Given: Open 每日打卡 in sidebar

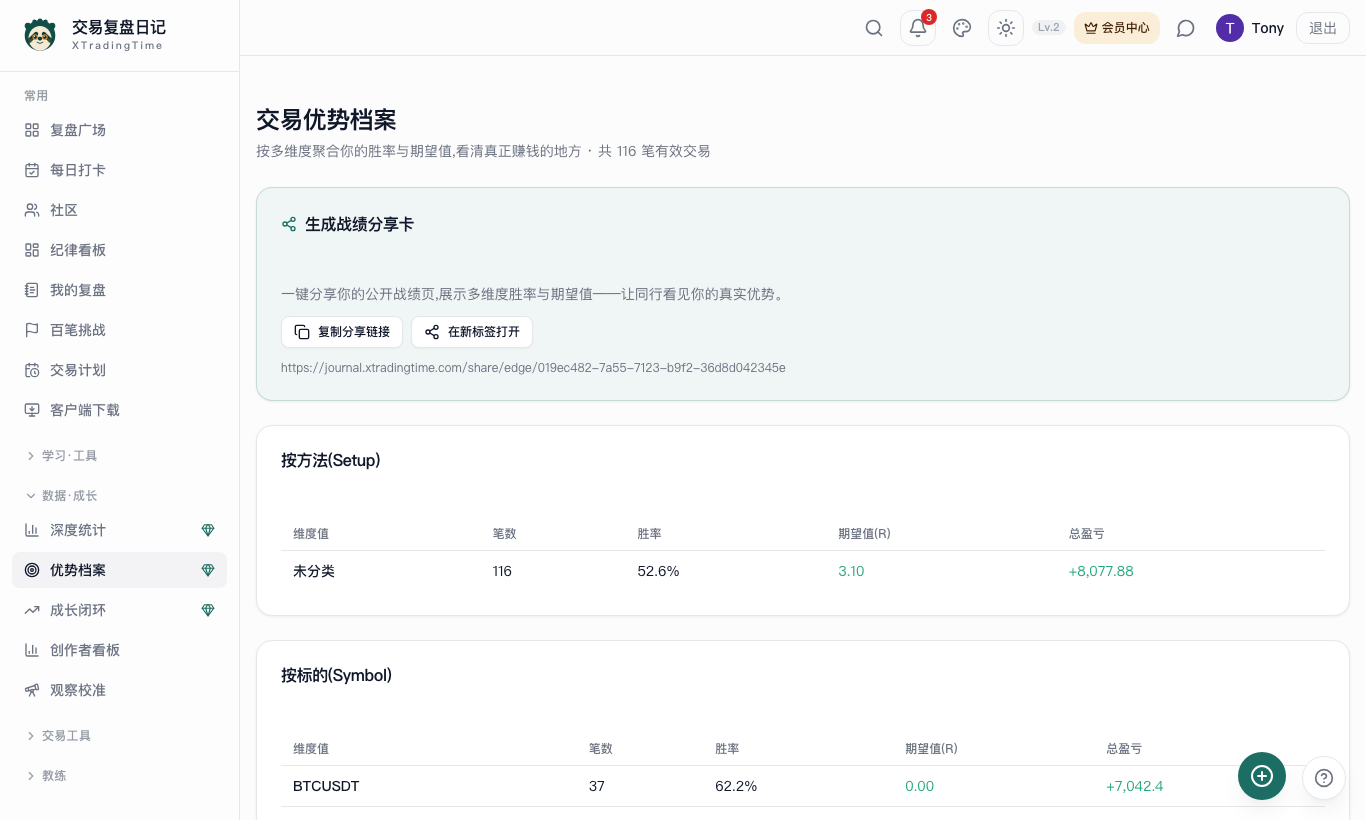Looking at the screenshot, I should pyautogui.click(x=119, y=170).
